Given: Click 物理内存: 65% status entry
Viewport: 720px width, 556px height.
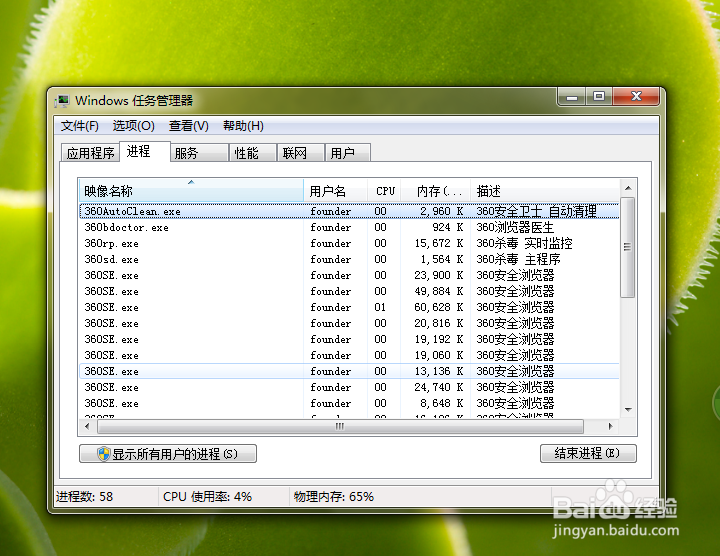Looking at the screenshot, I should [334, 497].
